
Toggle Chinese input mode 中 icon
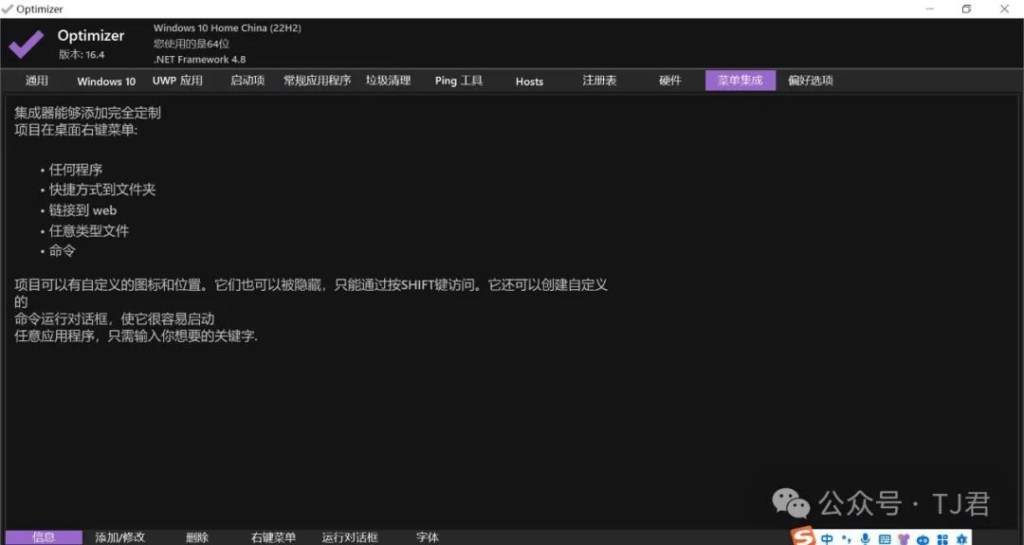(x=827, y=539)
